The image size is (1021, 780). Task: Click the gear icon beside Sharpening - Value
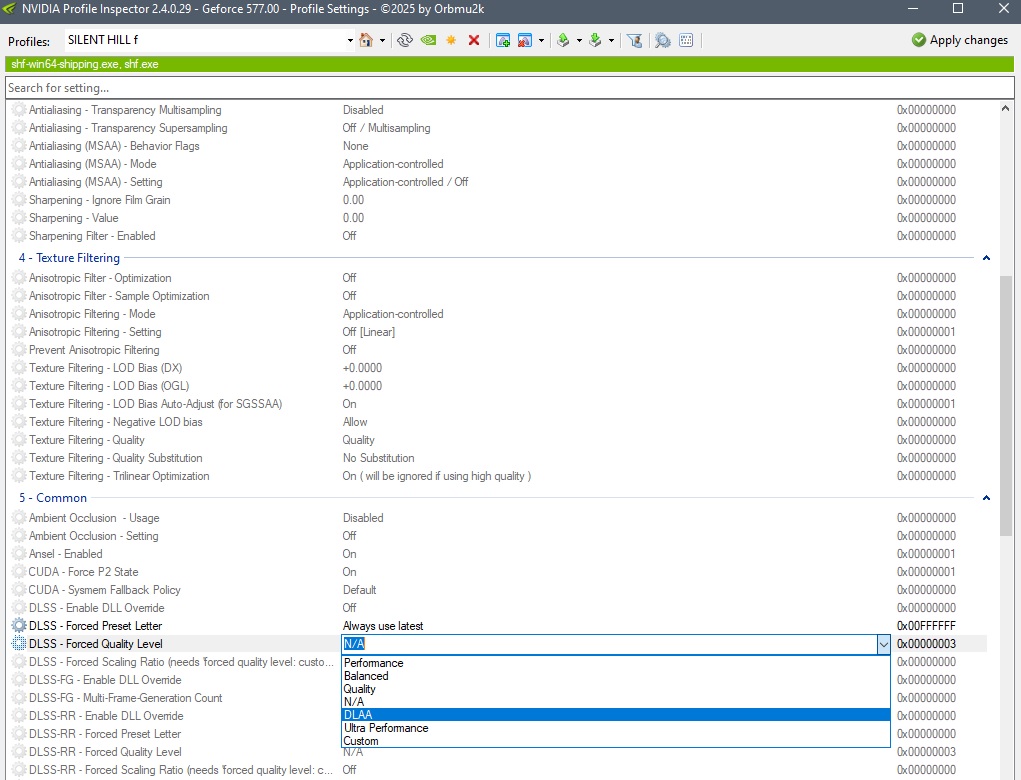pos(19,218)
